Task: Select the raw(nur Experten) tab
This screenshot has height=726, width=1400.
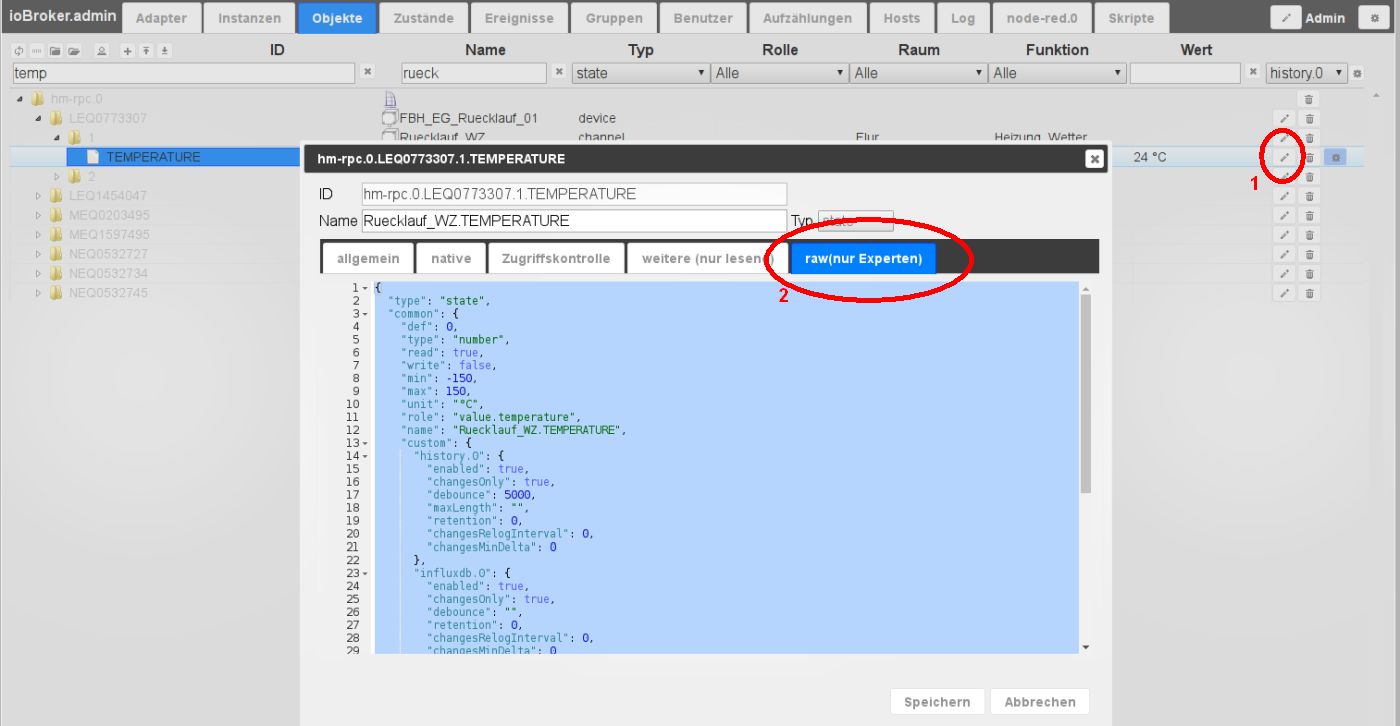Action: [863, 258]
